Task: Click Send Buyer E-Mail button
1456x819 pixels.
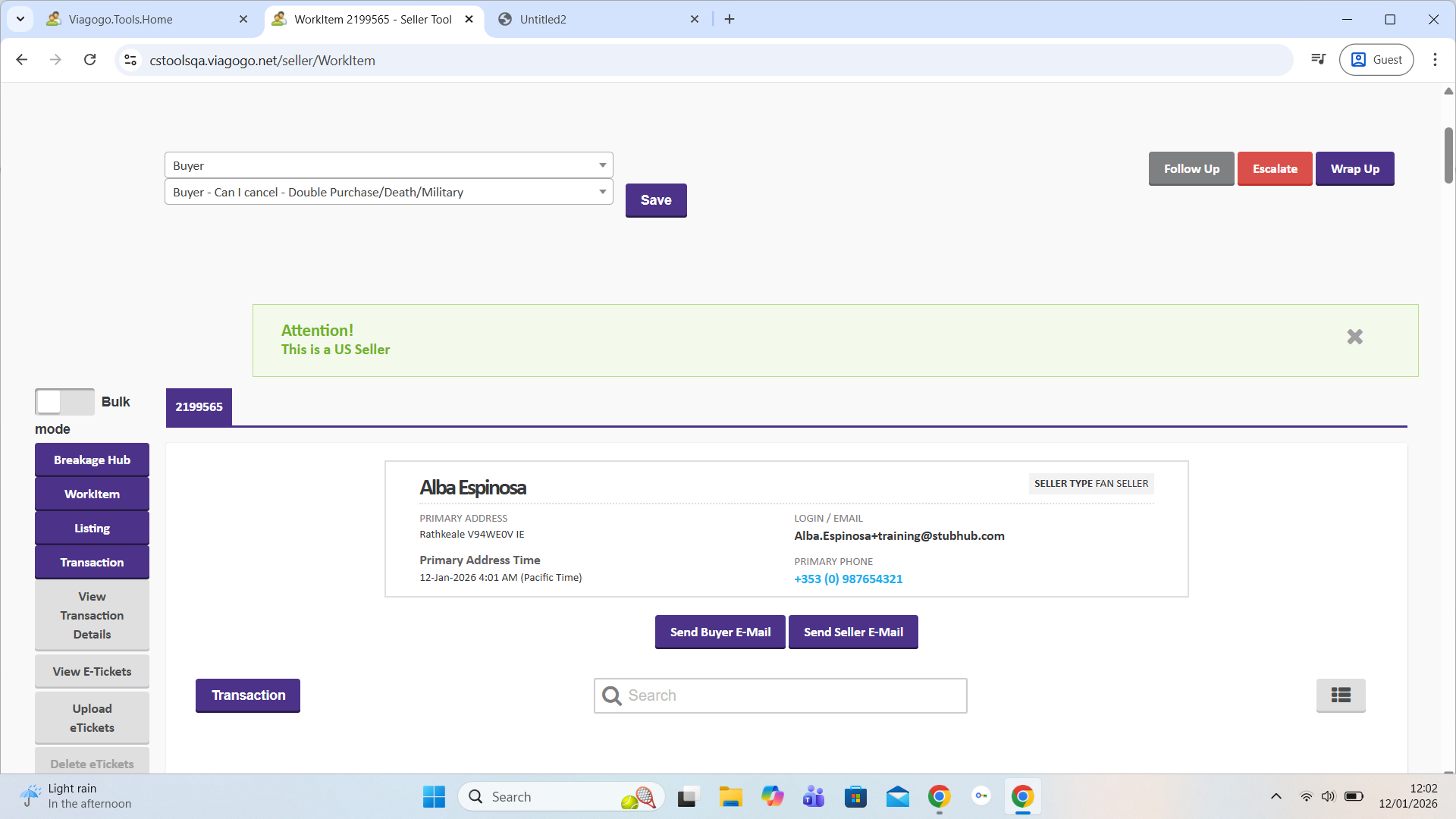Action: pos(720,632)
